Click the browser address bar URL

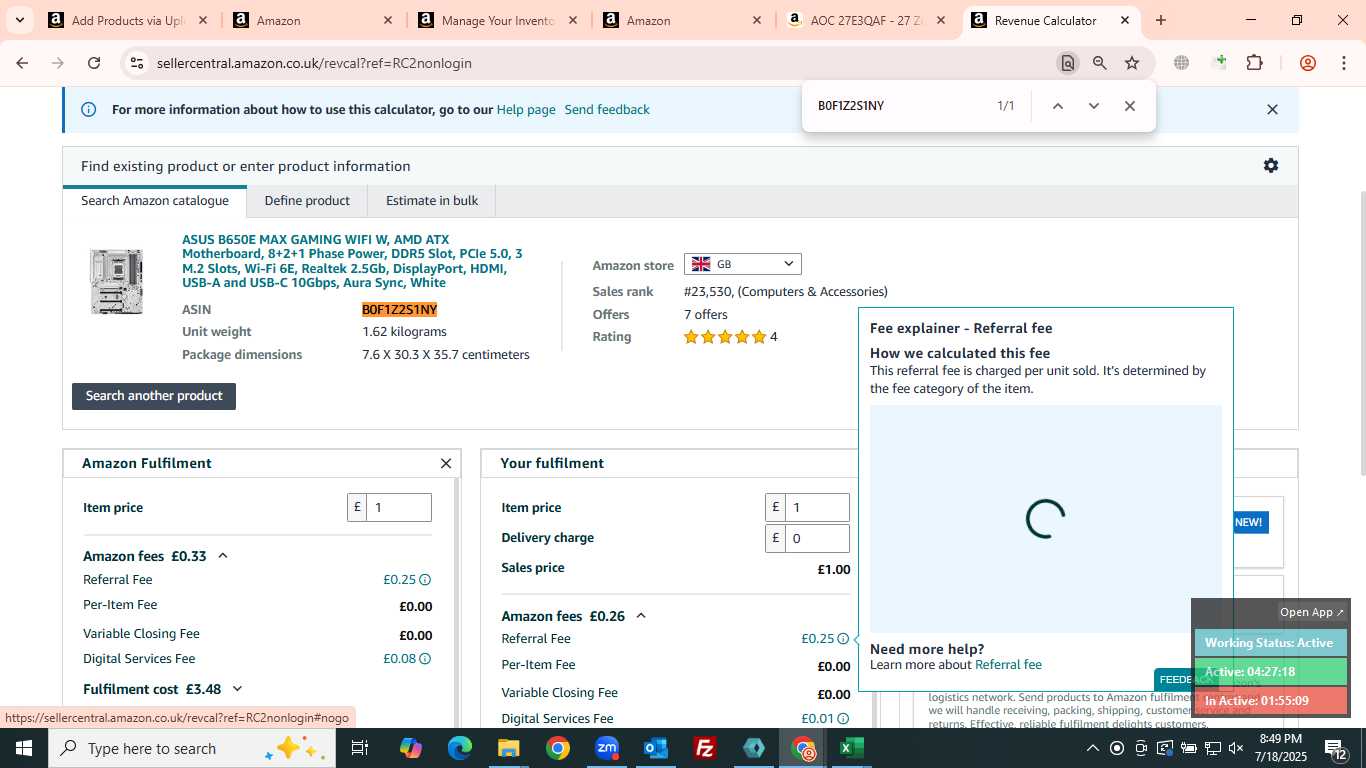(x=314, y=63)
